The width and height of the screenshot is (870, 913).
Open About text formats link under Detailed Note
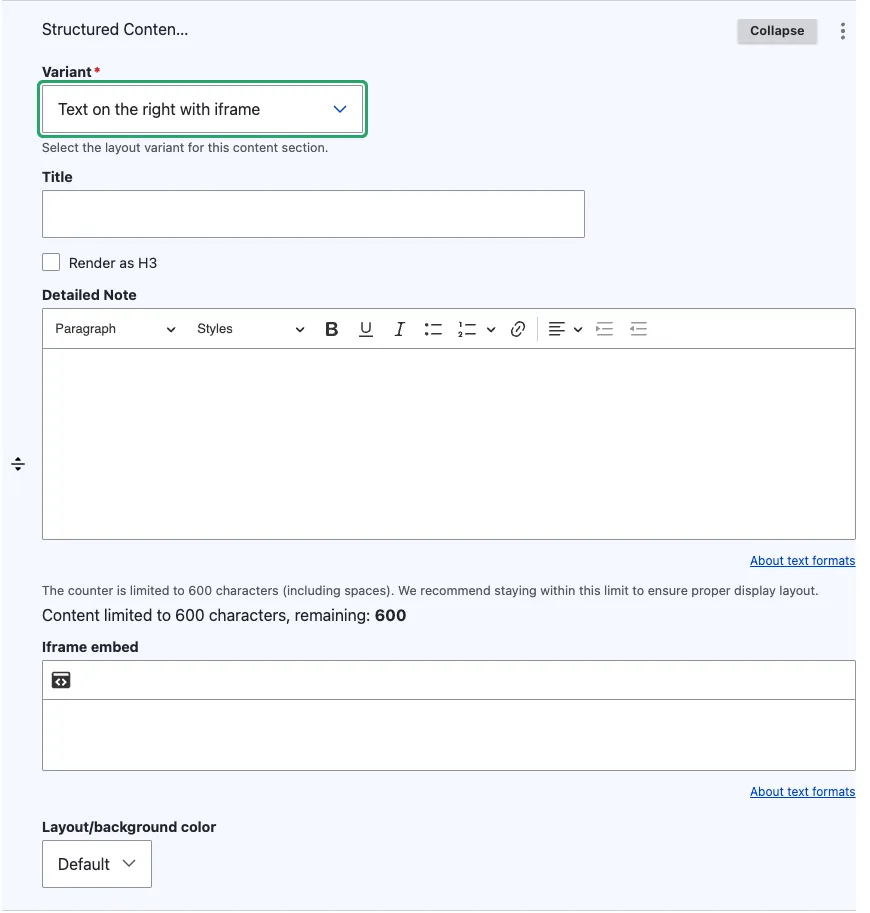[802, 561]
